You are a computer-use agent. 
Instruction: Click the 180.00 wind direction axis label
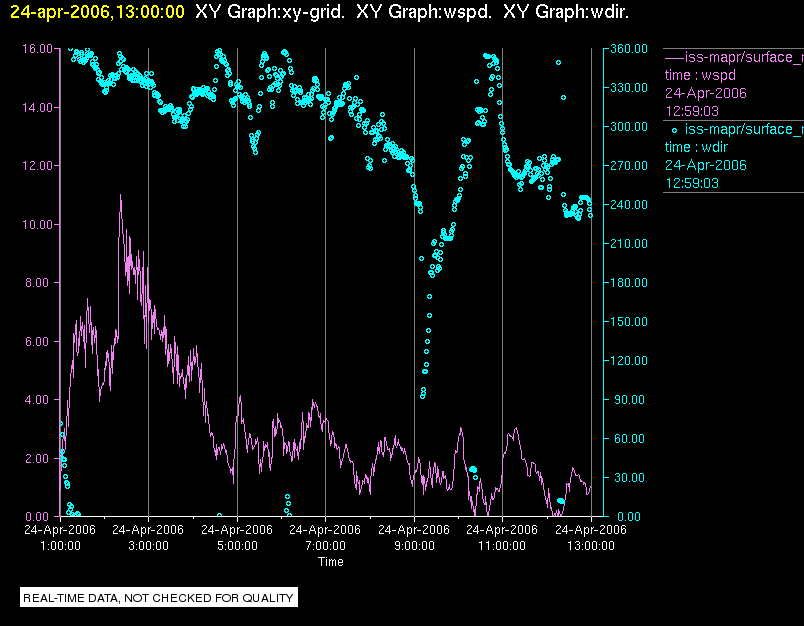coord(629,282)
